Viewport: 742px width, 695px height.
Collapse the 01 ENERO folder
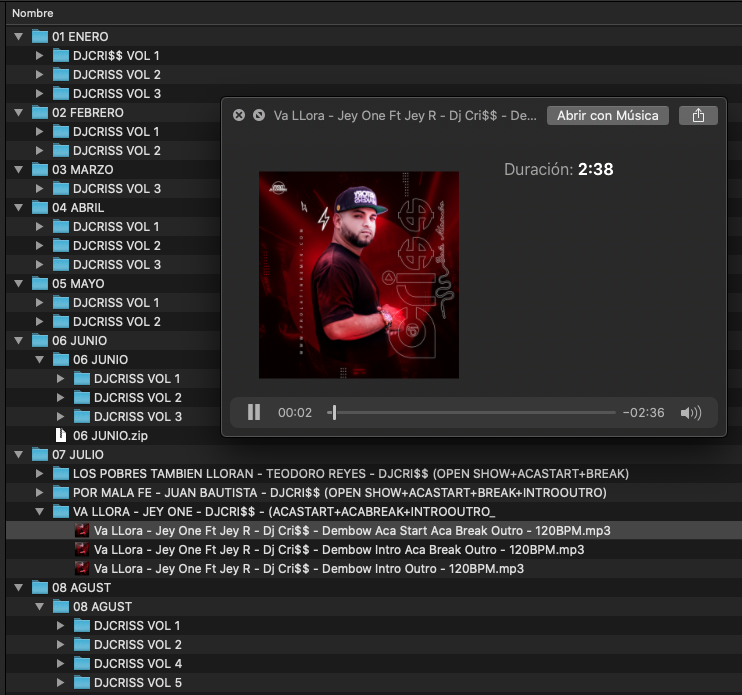(x=19, y=37)
